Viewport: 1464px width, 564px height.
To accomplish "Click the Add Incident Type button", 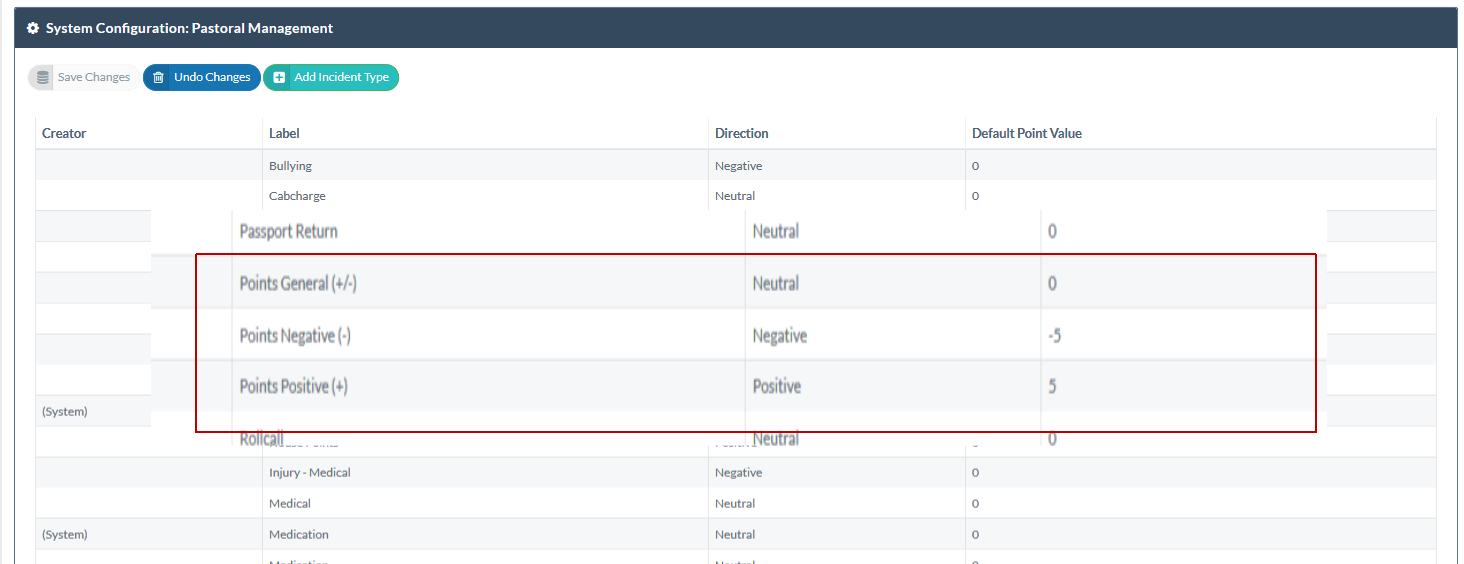I will (x=331, y=77).
